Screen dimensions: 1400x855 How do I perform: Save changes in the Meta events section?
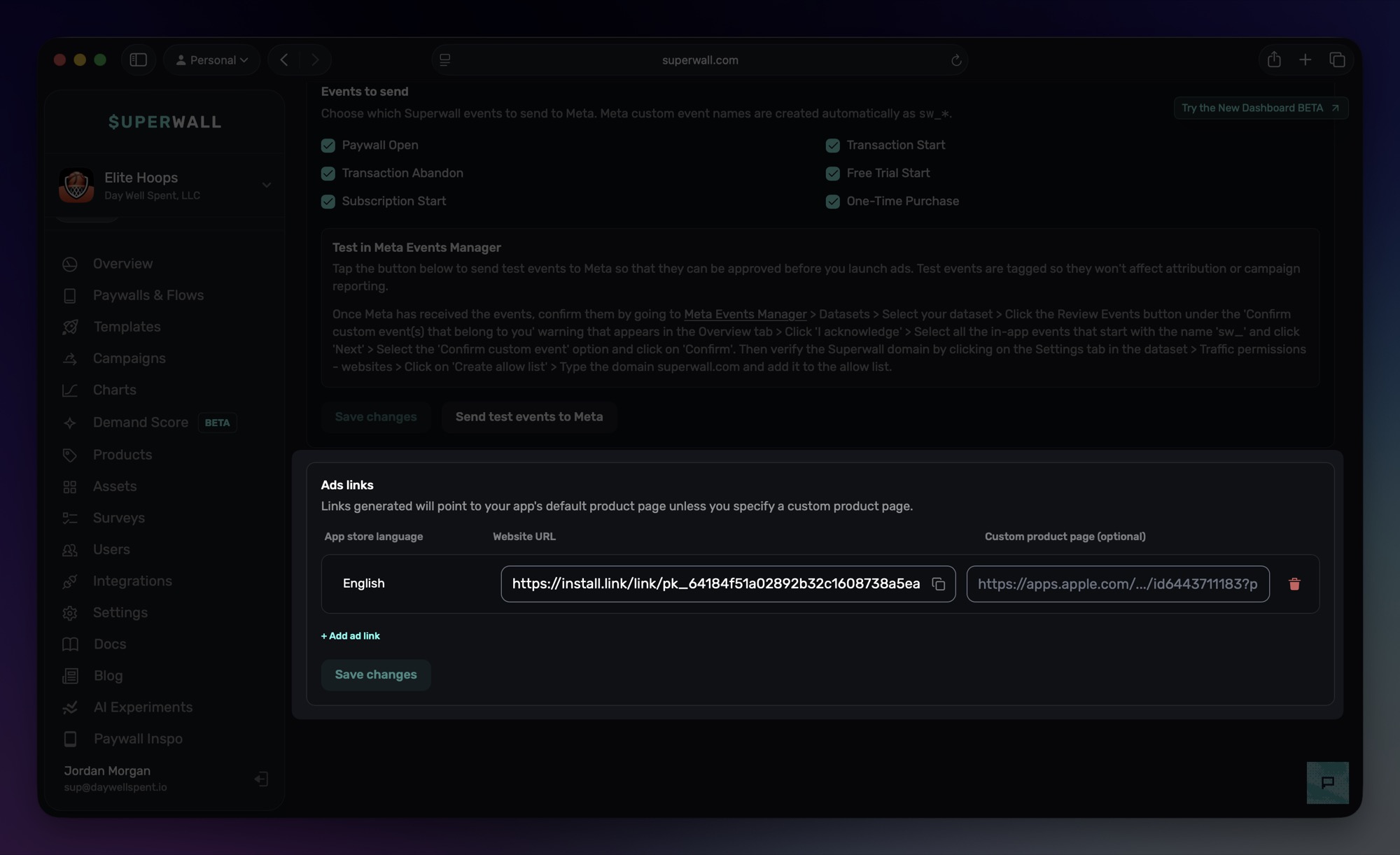[376, 417]
